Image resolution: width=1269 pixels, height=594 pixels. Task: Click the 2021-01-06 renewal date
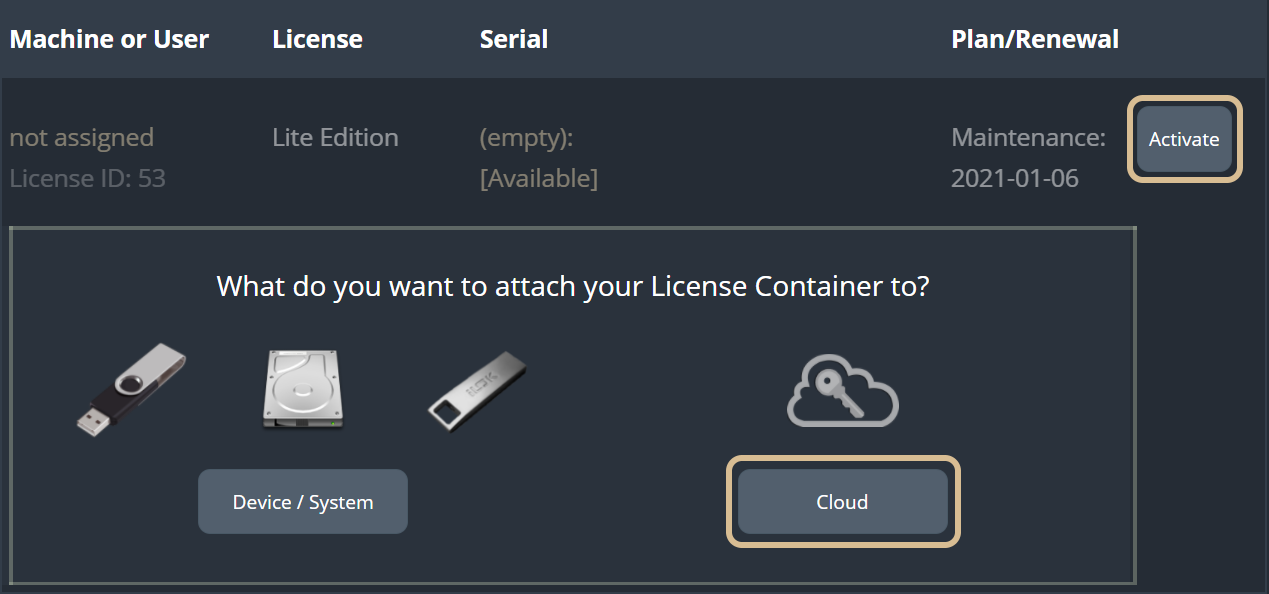point(1014,179)
